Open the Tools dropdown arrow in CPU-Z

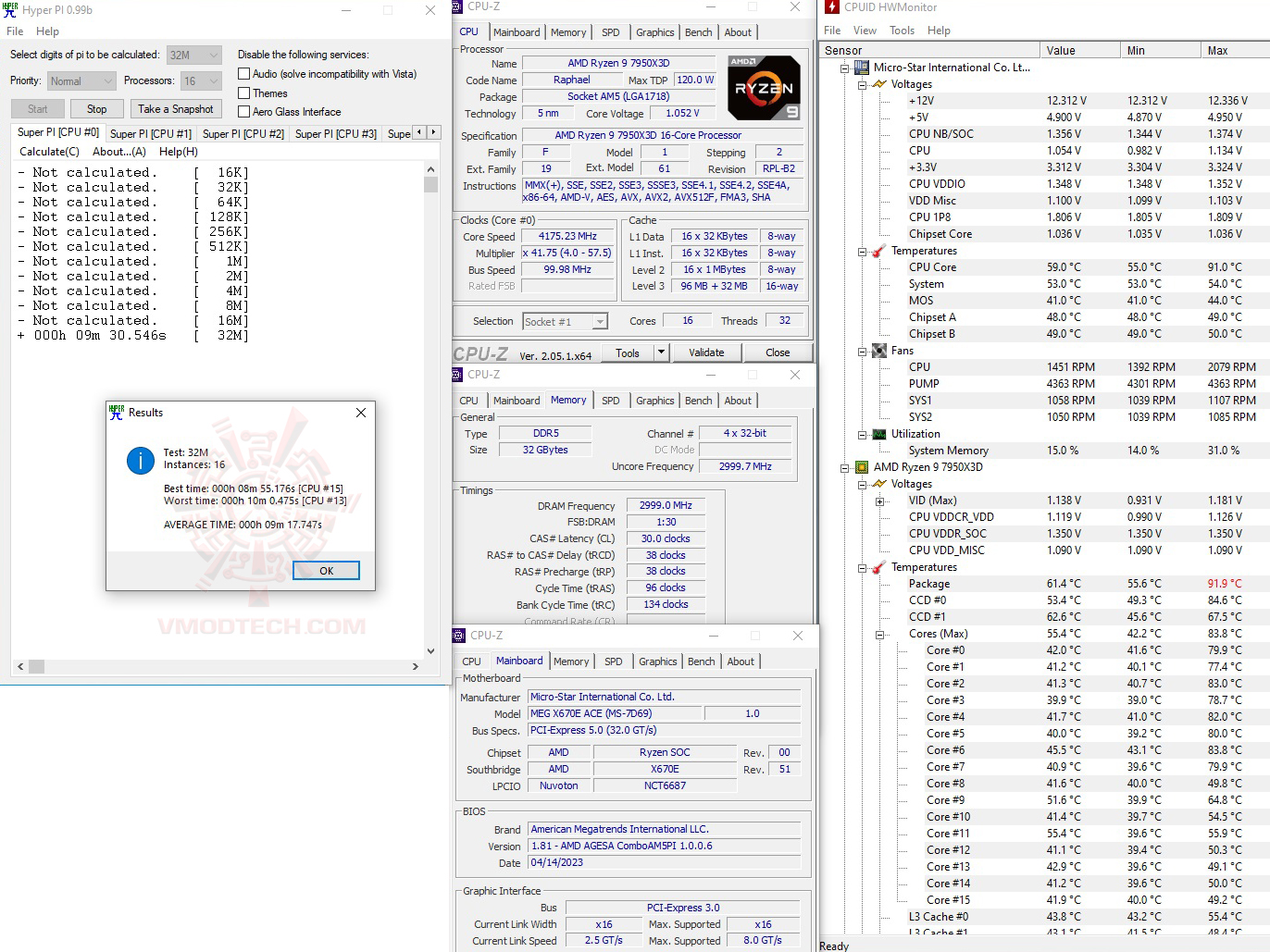(661, 352)
